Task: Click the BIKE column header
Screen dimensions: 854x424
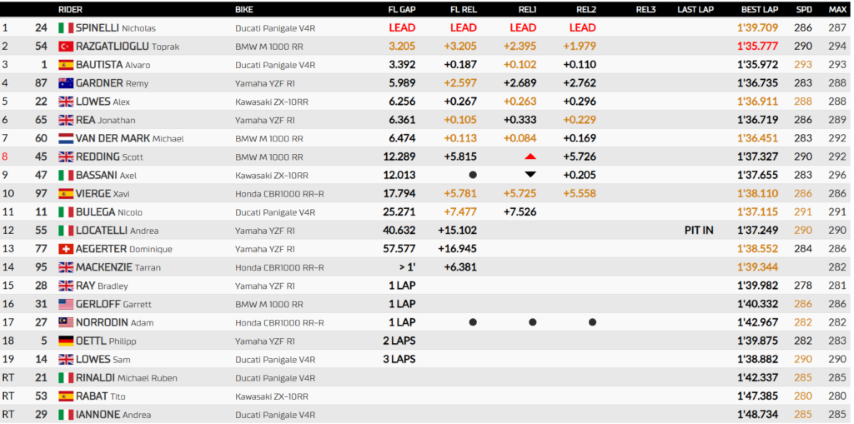Action: coord(244,9)
